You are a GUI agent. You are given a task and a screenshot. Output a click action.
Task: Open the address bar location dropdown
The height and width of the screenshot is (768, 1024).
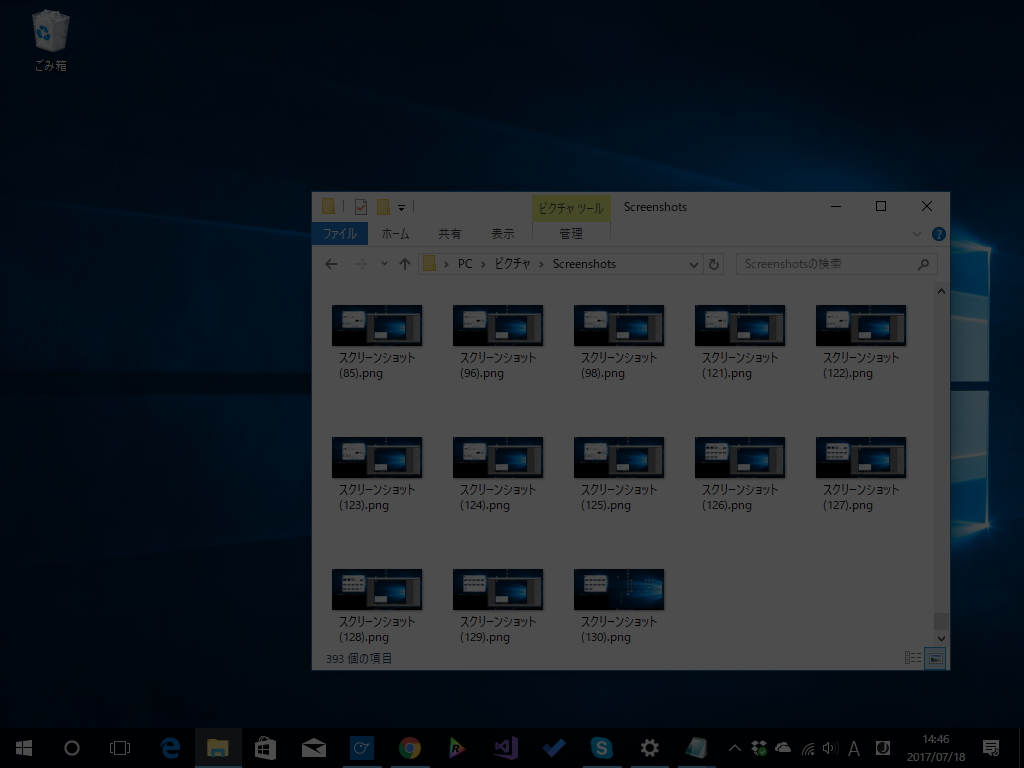[694, 264]
